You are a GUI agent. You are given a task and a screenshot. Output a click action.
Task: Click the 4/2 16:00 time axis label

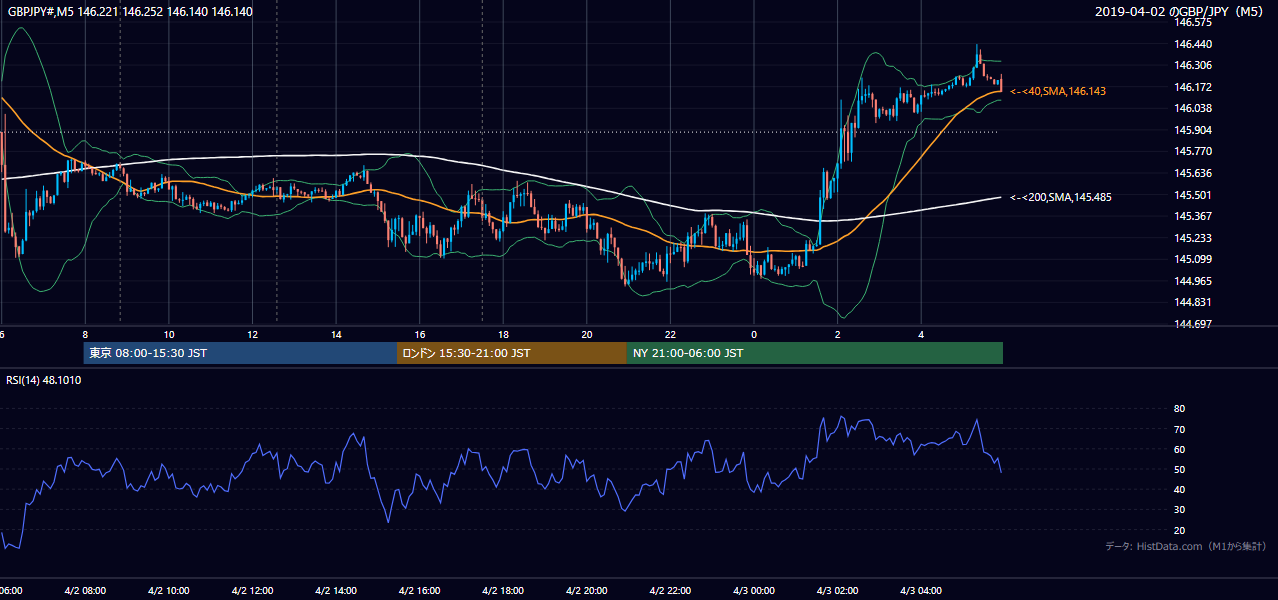click(420, 590)
